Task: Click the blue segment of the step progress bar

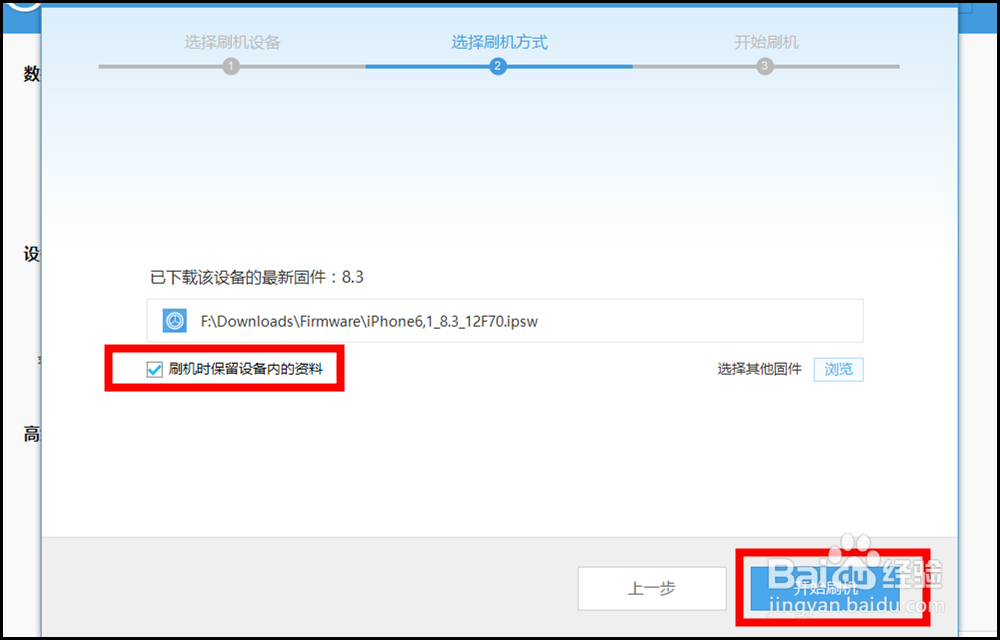Action: (x=499, y=66)
